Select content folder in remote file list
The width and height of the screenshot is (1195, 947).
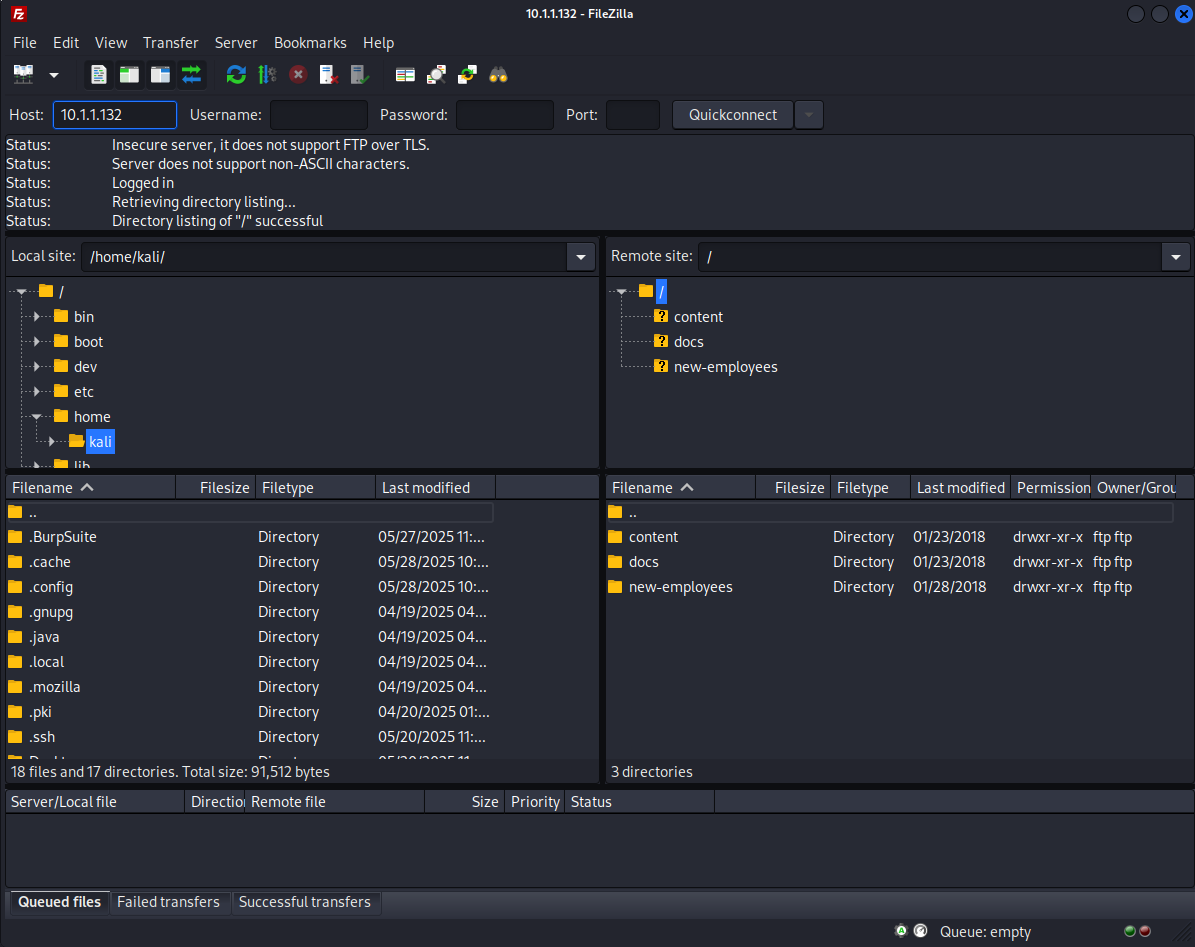889,537
